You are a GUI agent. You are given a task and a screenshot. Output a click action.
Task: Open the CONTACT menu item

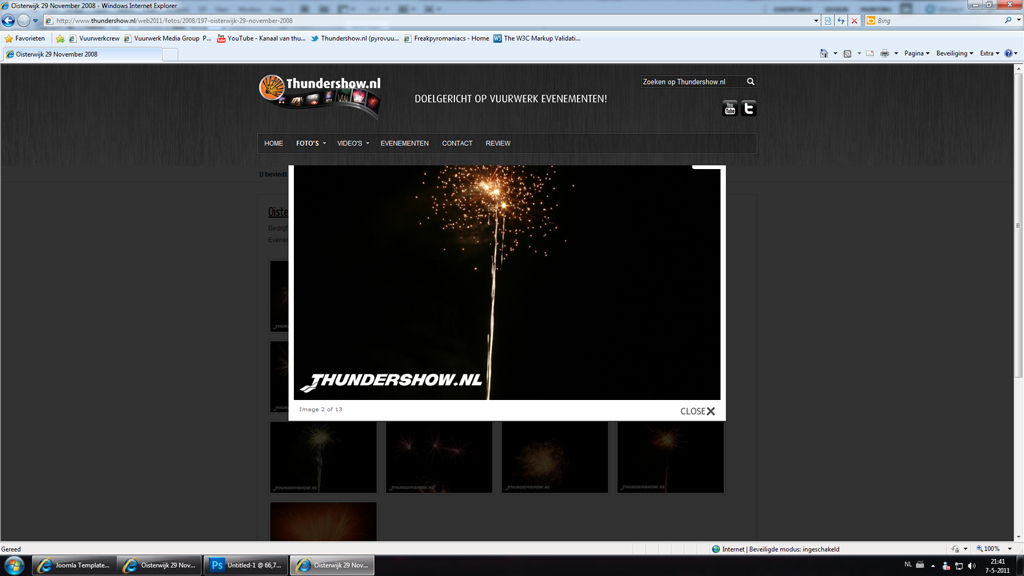click(457, 144)
